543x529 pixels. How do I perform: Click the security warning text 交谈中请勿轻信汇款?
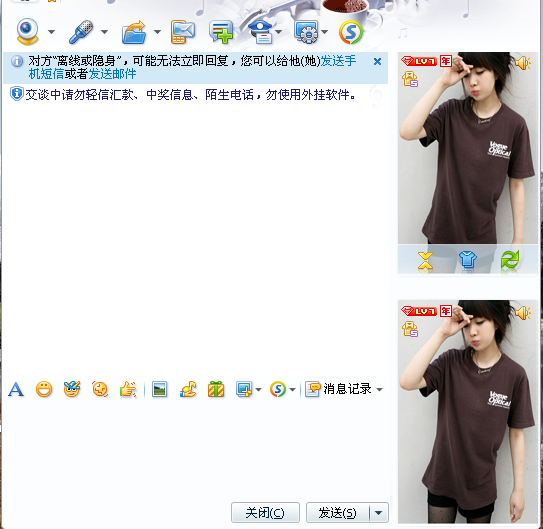tap(190, 95)
